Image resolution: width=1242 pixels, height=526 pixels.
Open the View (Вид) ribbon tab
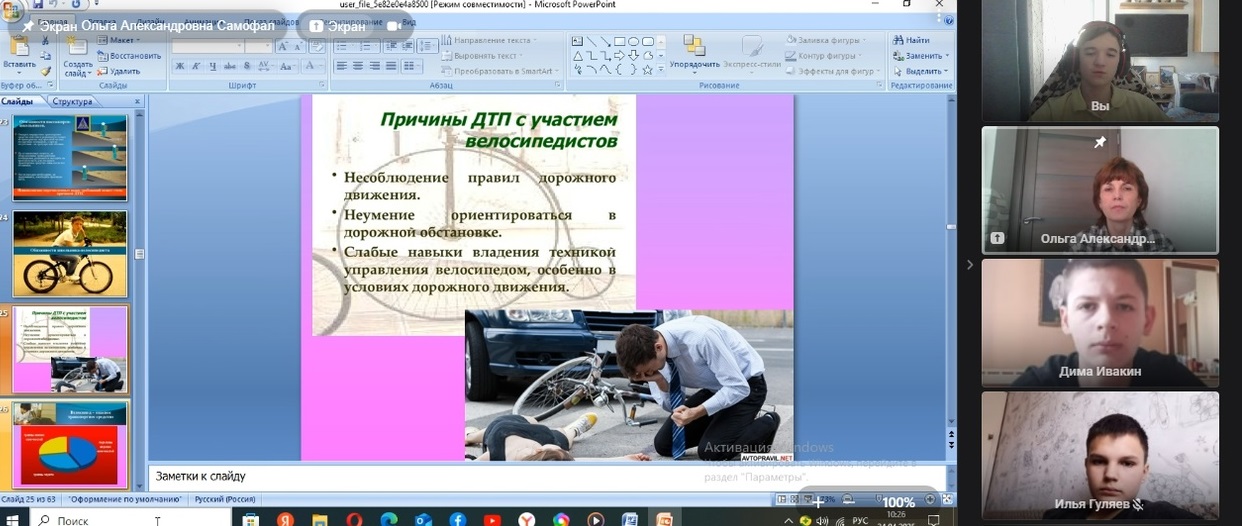[x=409, y=22]
